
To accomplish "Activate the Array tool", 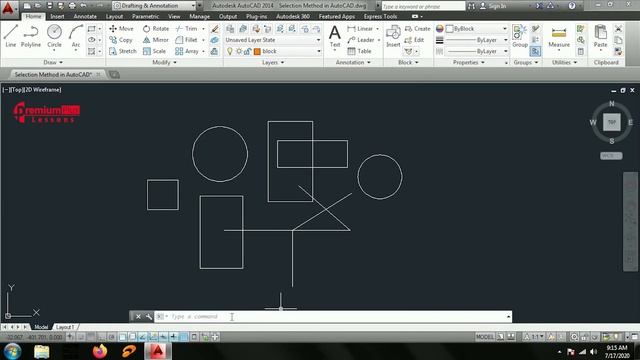I will tap(187, 51).
